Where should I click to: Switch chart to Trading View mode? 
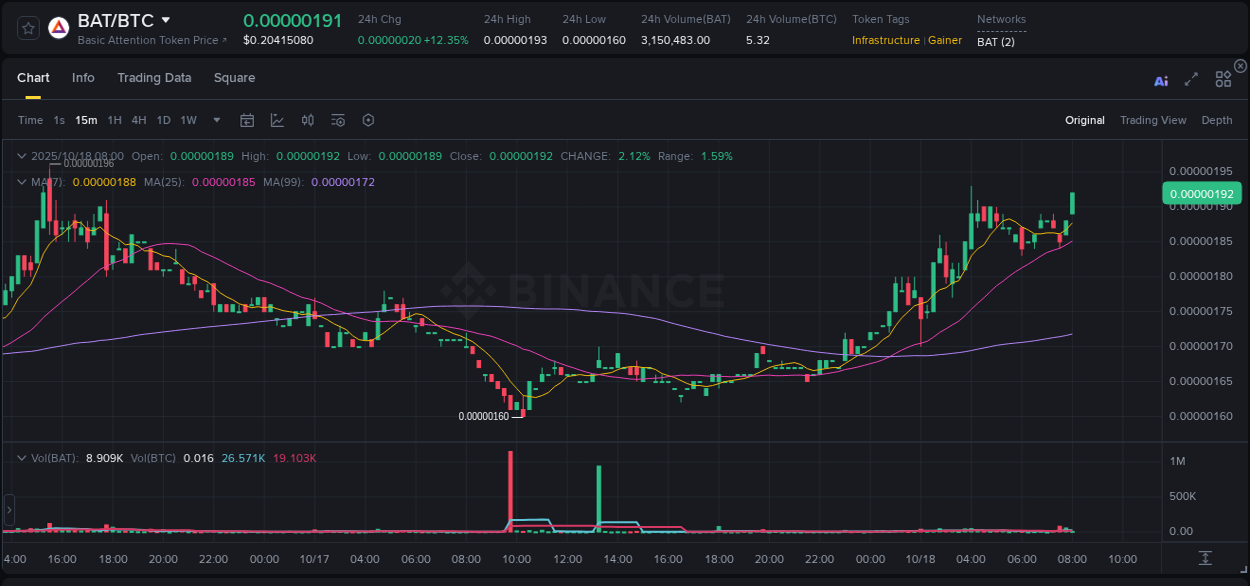click(1153, 120)
